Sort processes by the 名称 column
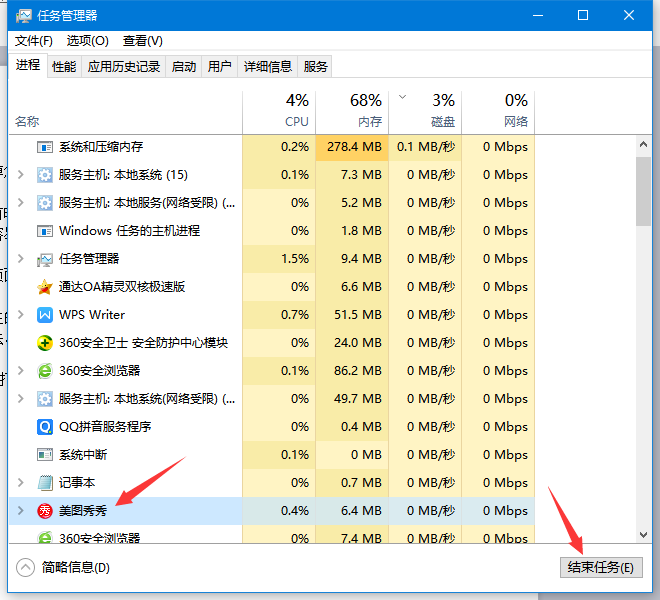Screen dimensions: 660x600 point(125,112)
